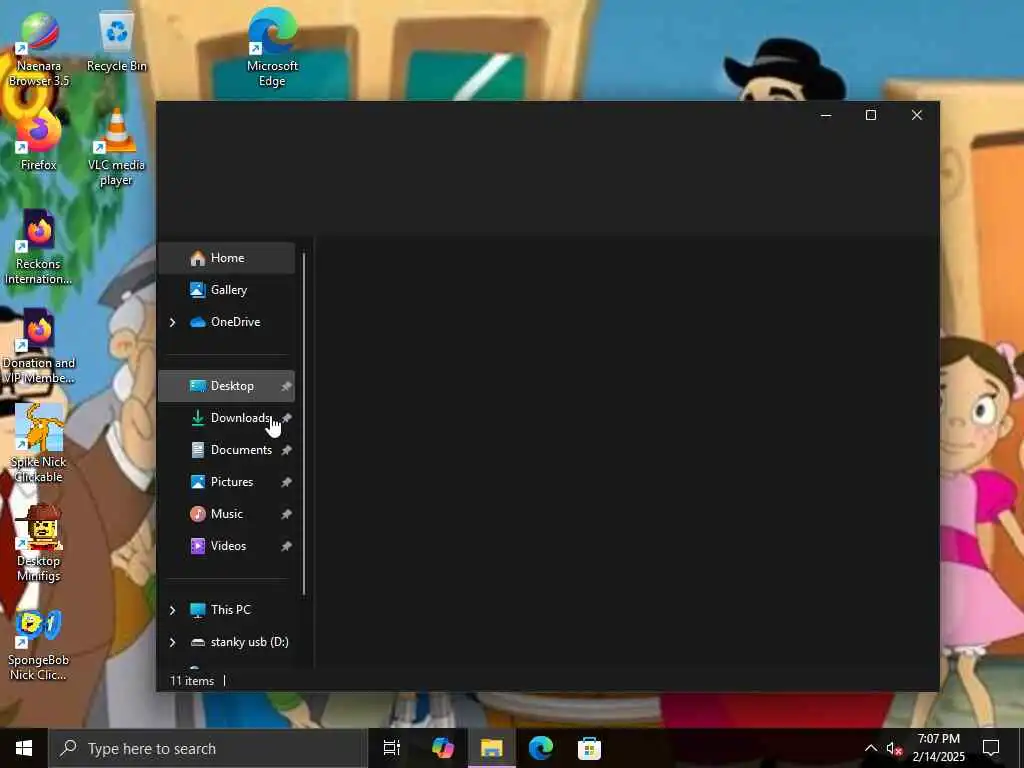Open Microsoft Edge from the taskbar
Viewport: 1024px width, 768px height.
click(x=541, y=748)
